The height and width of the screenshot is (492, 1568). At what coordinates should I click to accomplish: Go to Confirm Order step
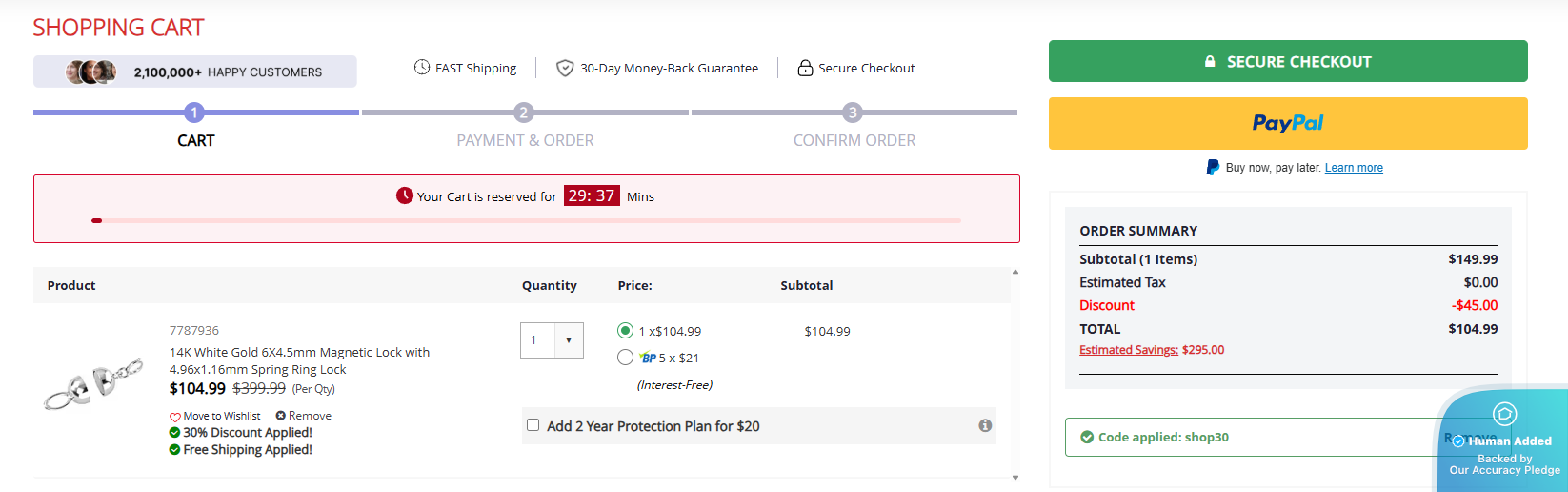[853, 113]
